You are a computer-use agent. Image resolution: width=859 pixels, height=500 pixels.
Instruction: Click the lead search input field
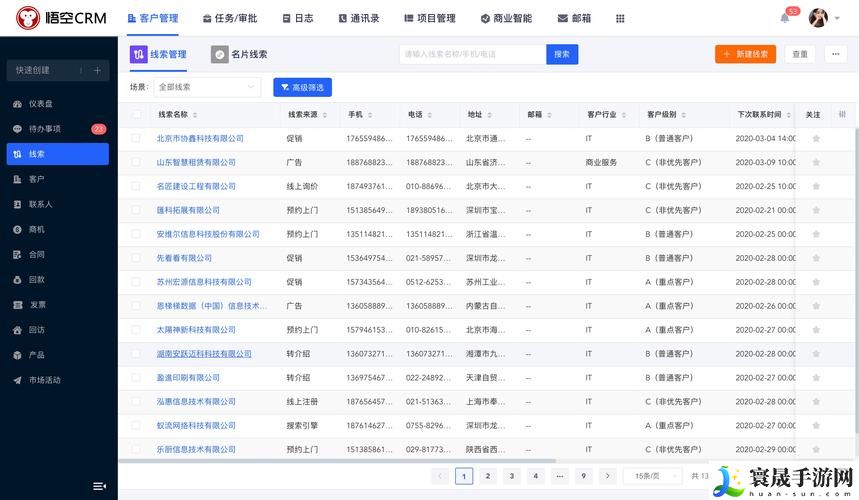click(473, 54)
